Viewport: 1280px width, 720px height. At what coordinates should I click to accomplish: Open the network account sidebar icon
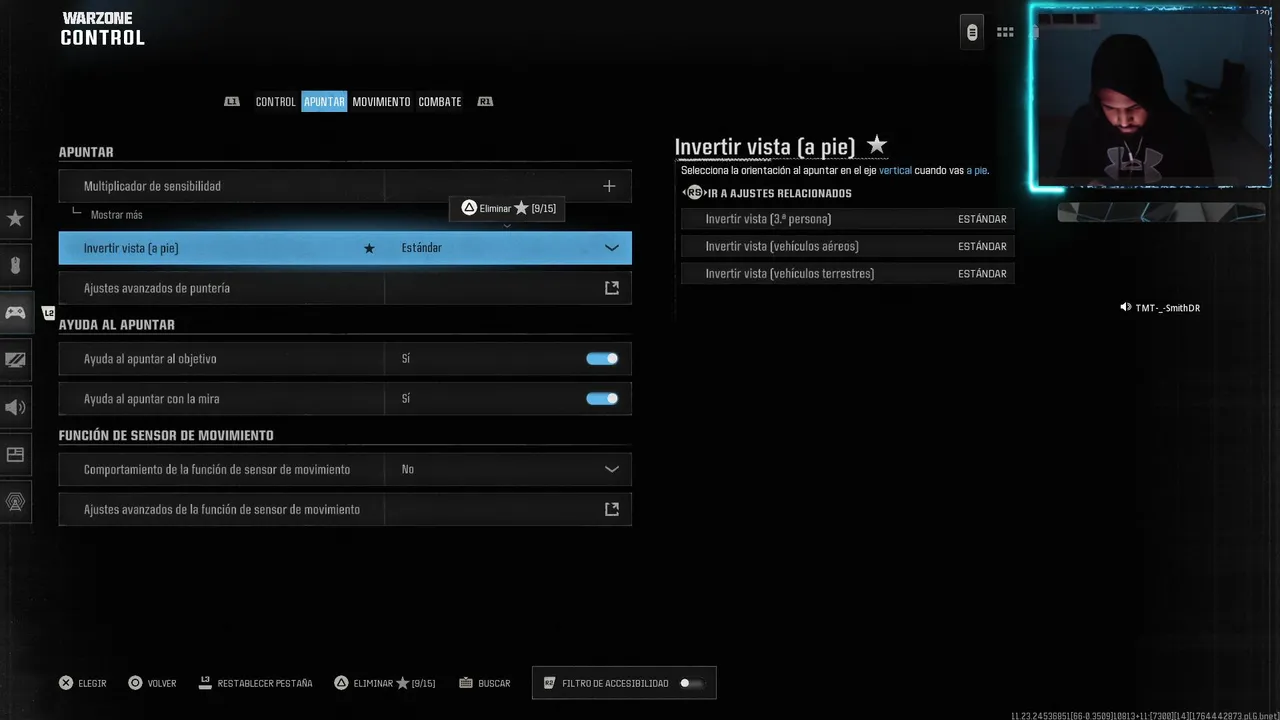coord(15,502)
